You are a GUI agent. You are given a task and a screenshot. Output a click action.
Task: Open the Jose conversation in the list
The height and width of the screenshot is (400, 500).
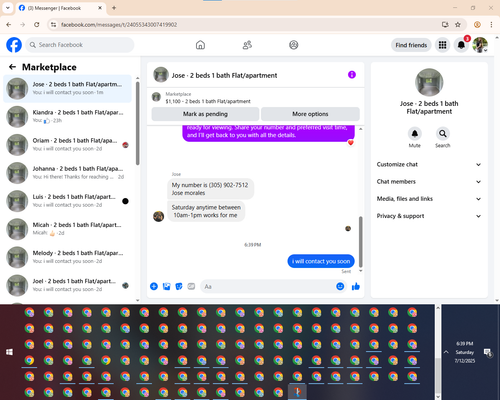pos(67,88)
